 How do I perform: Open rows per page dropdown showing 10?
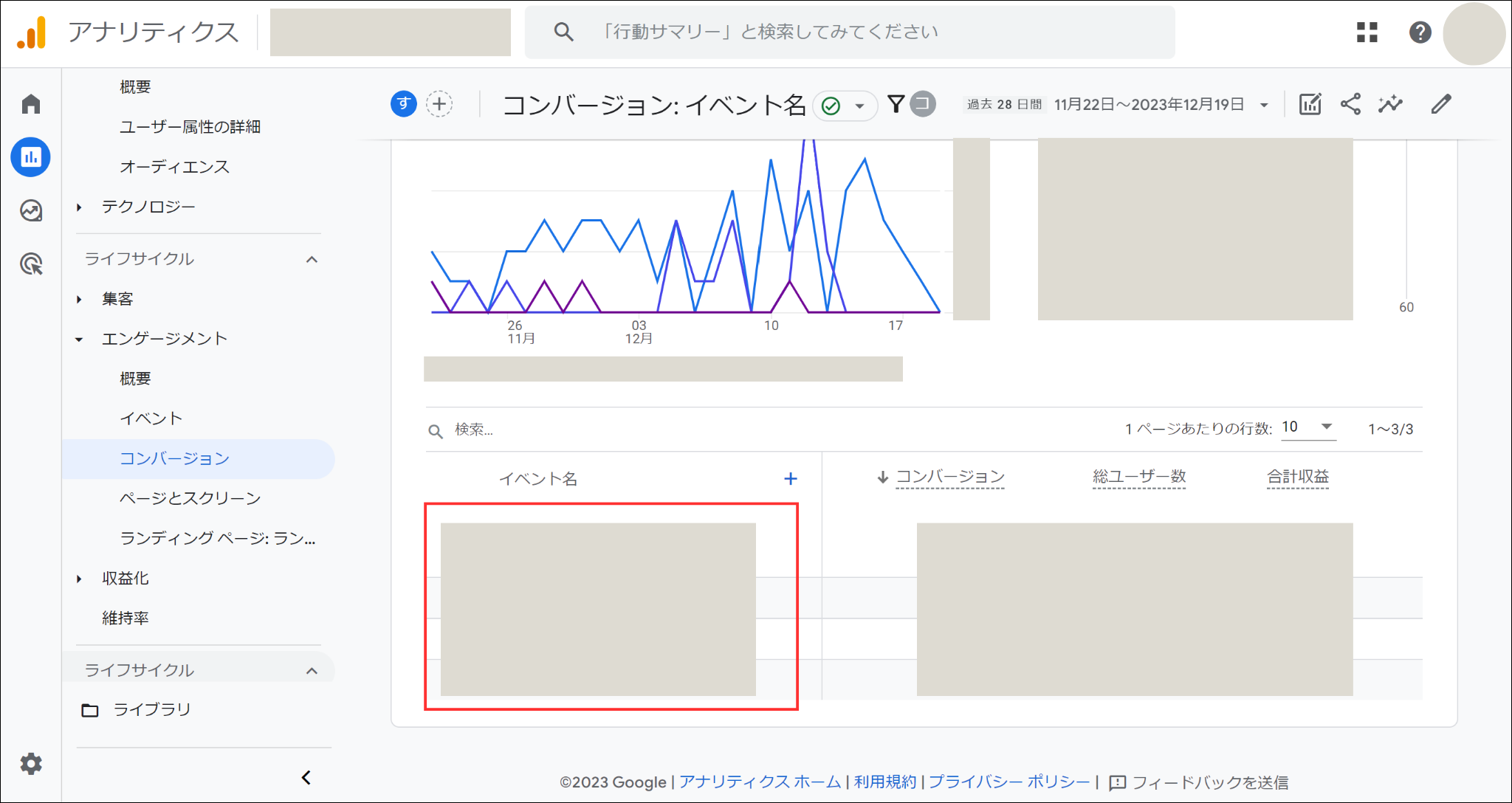click(x=1308, y=427)
